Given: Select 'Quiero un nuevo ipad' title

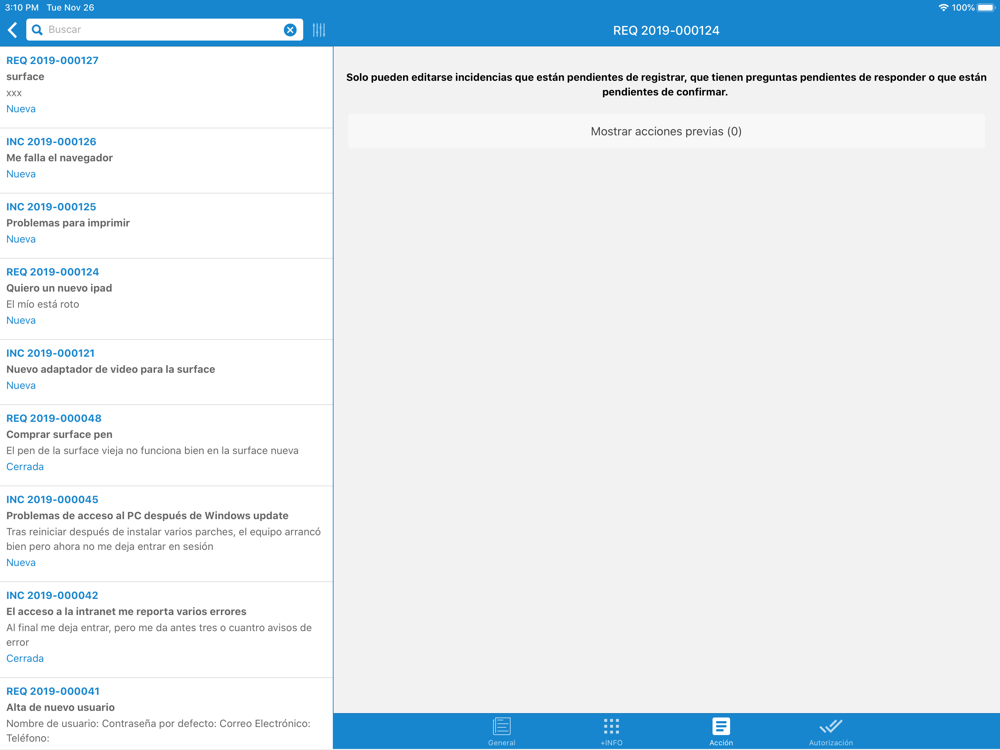Looking at the screenshot, I should tap(59, 288).
